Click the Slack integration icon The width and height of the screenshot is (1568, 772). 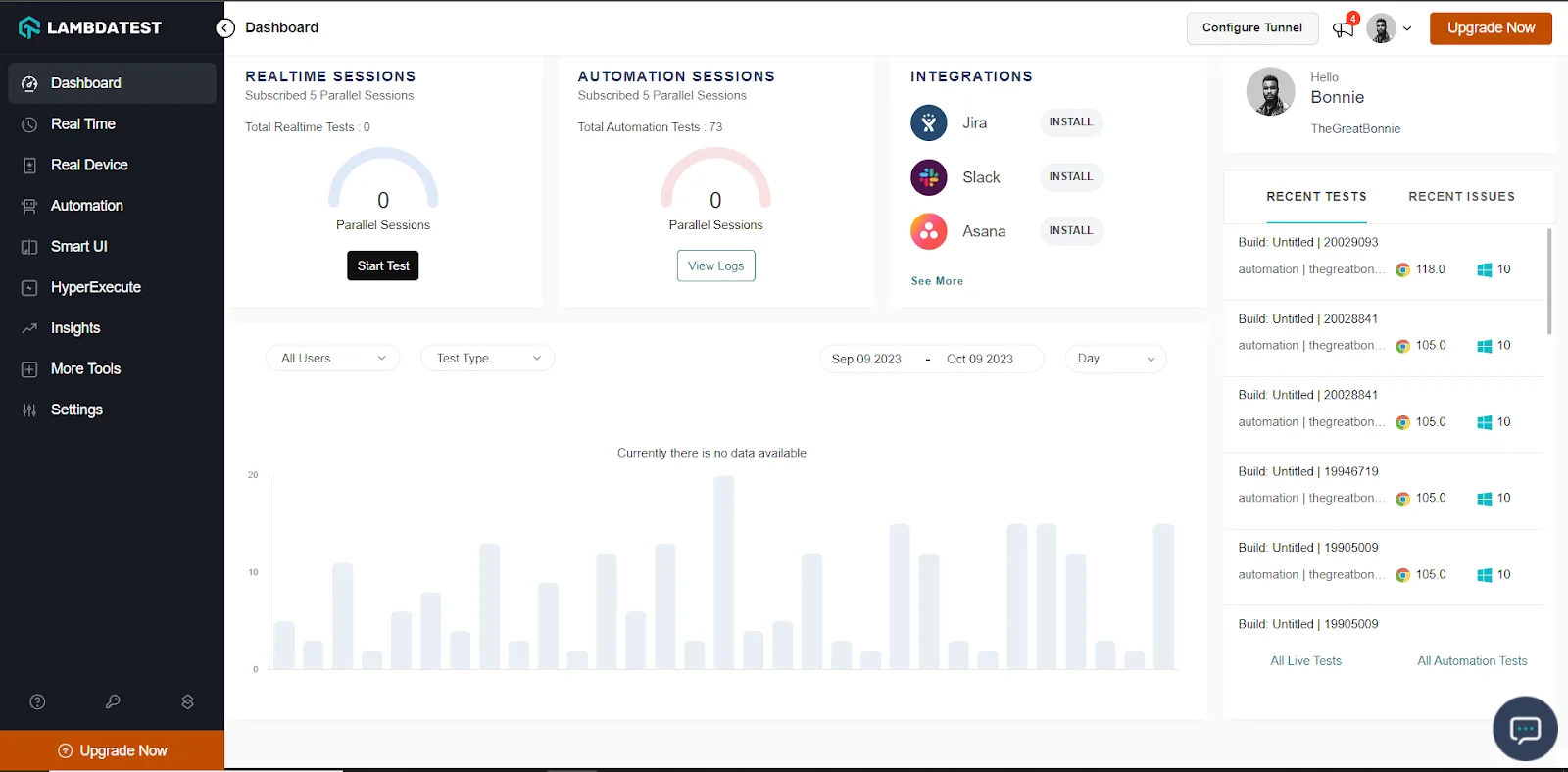click(x=928, y=177)
